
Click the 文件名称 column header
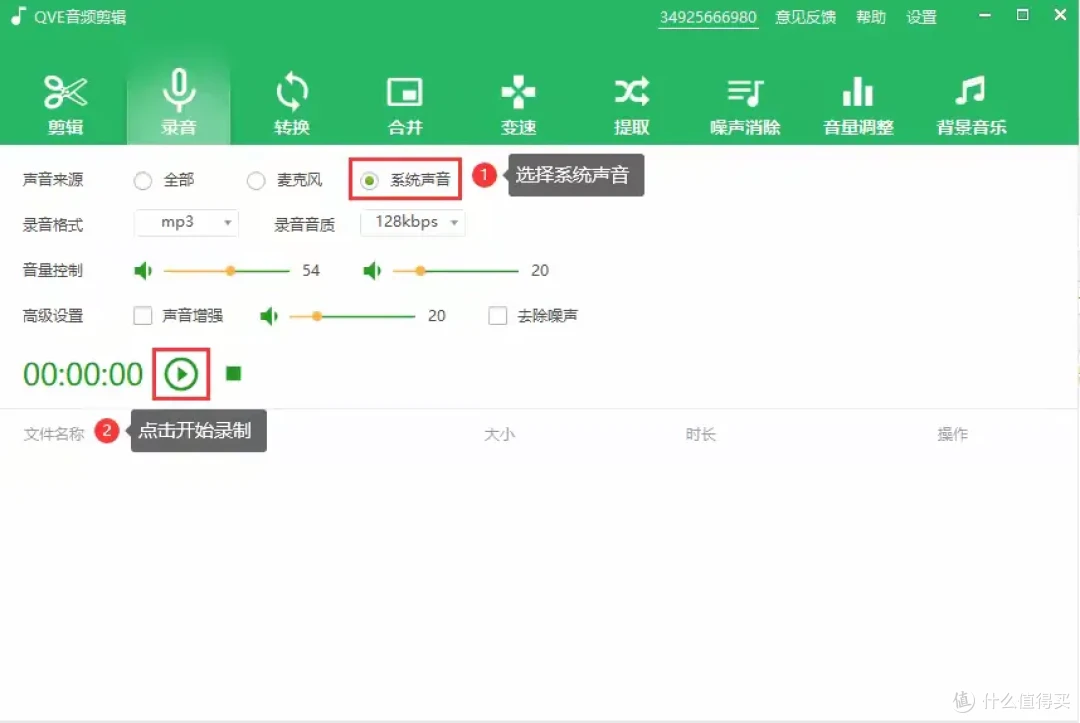coord(54,434)
